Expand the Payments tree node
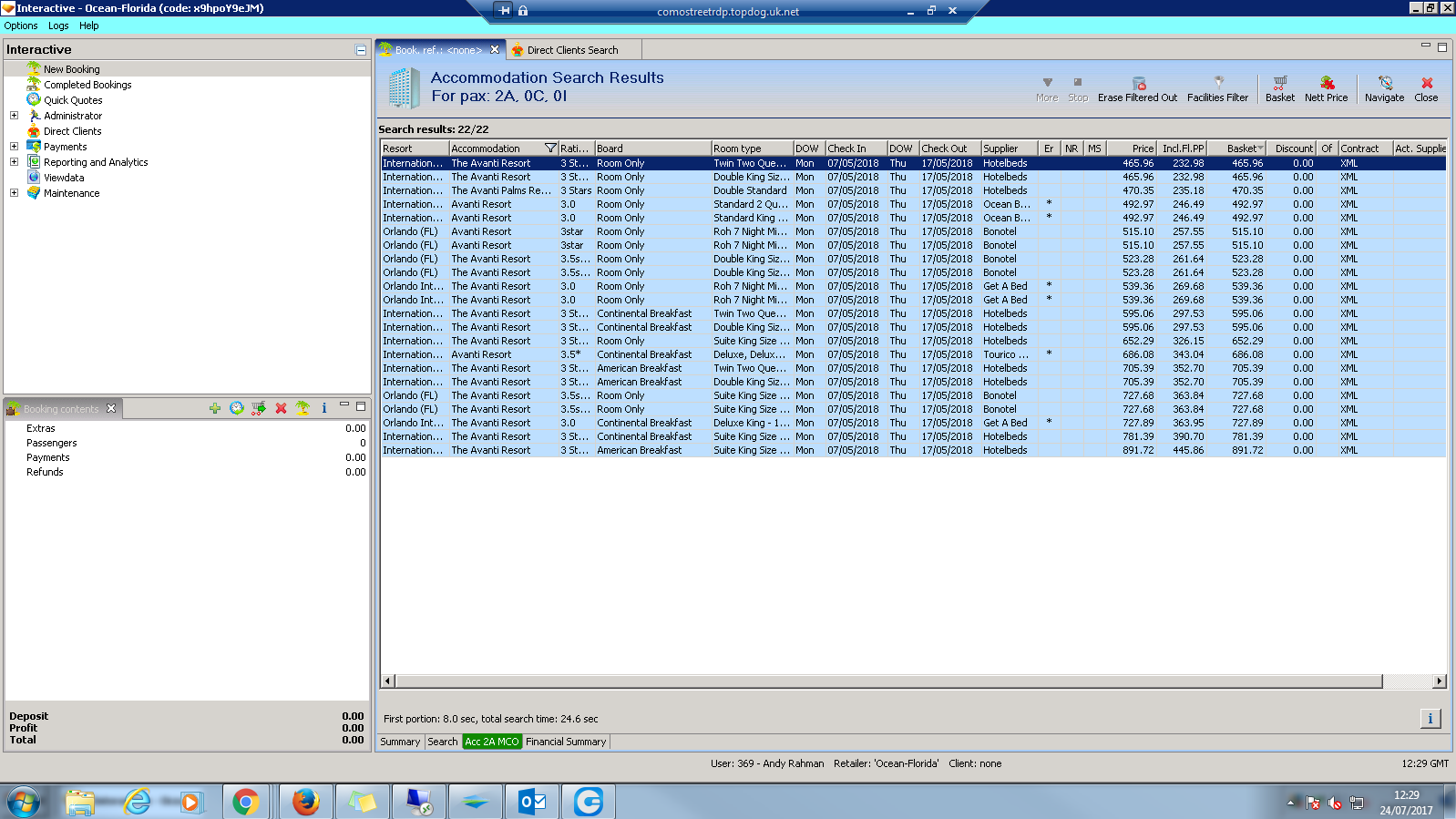 click(14, 147)
